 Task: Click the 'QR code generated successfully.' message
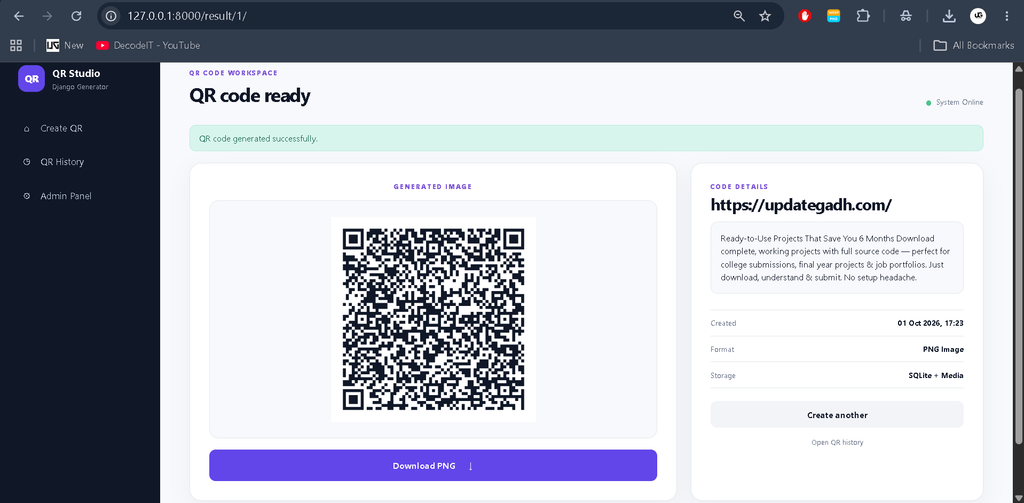[259, 138]
